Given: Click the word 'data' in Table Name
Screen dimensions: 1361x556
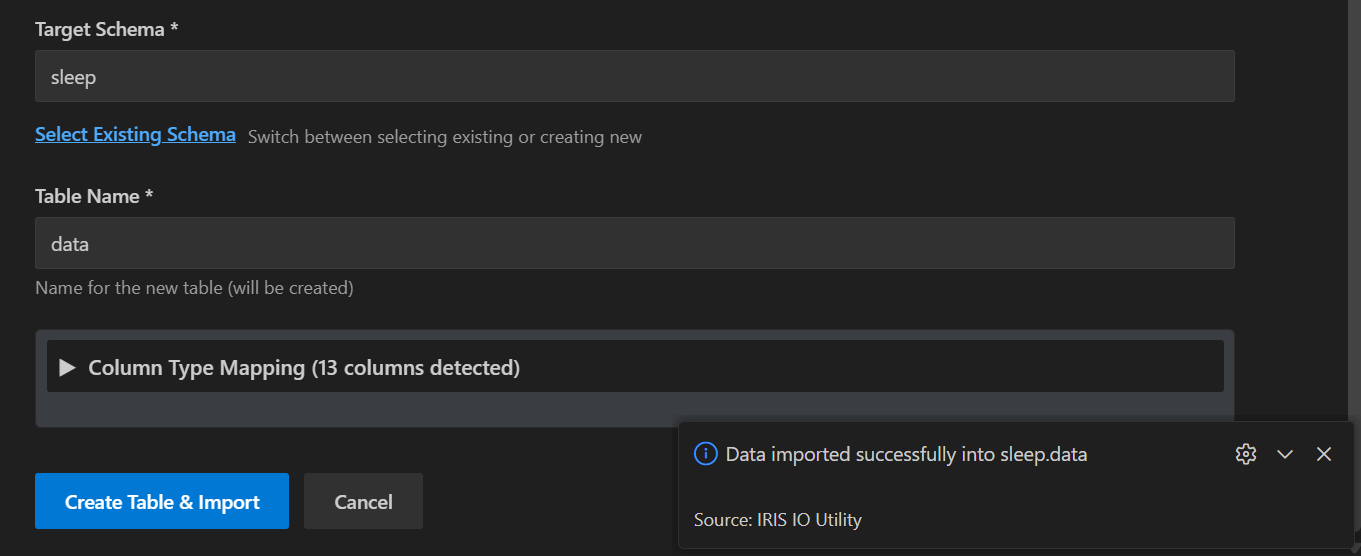Looking at the screenshot, I should point(70,243).
